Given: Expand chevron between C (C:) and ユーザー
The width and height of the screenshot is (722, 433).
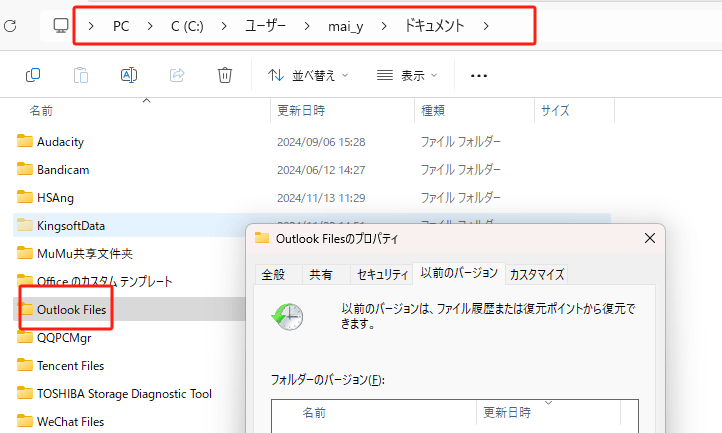Looking at the screenshot, I should (224, 26).
